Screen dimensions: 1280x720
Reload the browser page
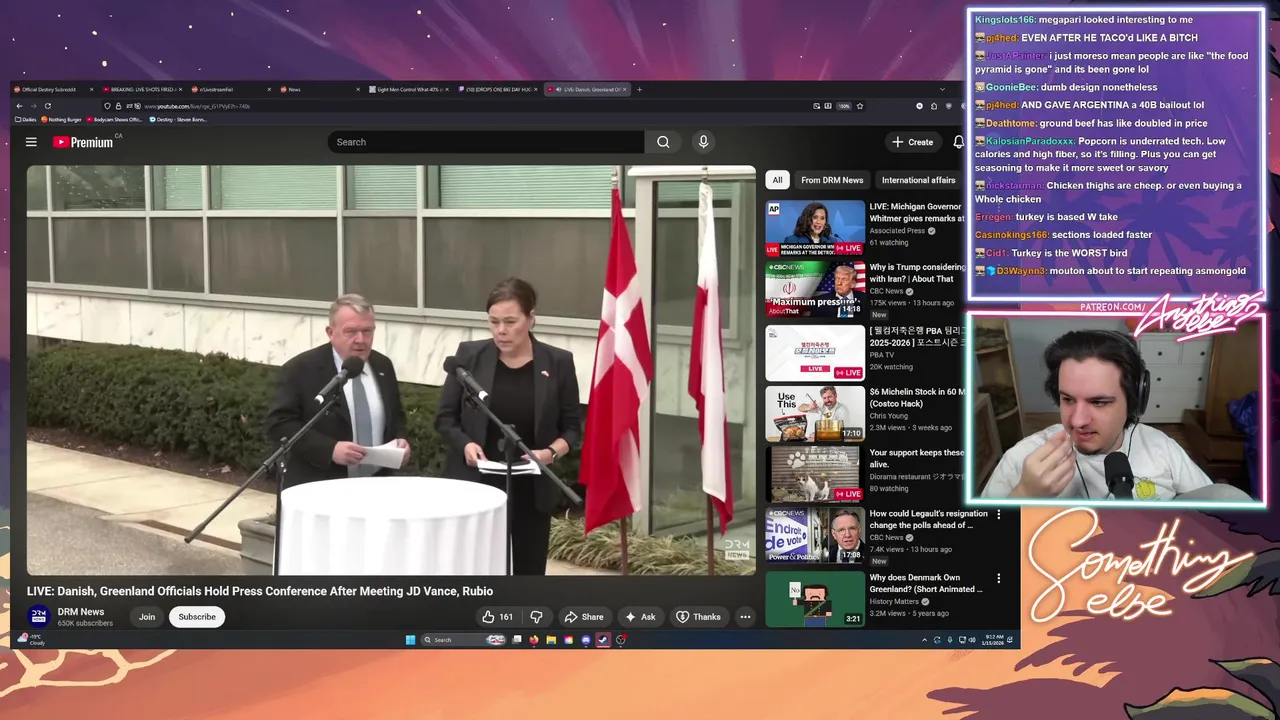(x=47, y=105)
